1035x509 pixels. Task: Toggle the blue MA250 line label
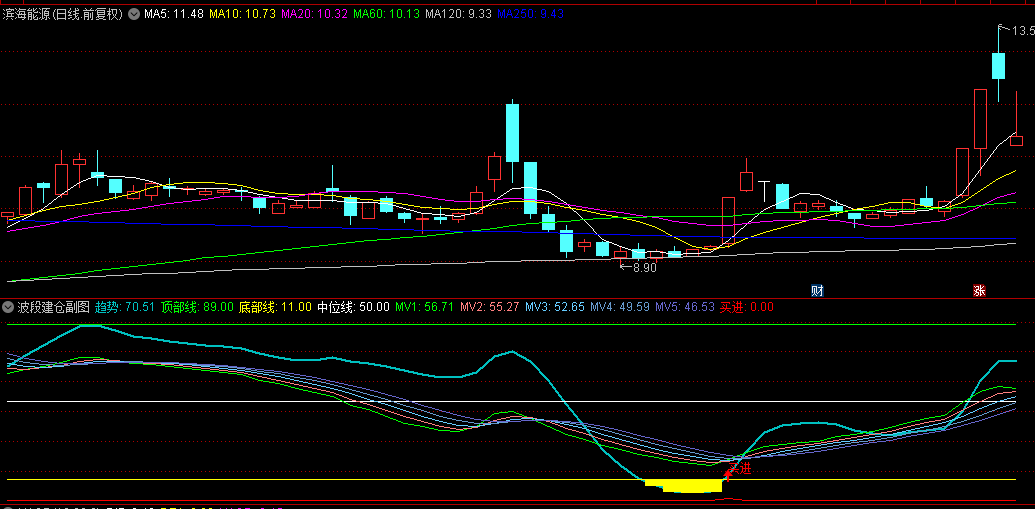tap(530, 14)
